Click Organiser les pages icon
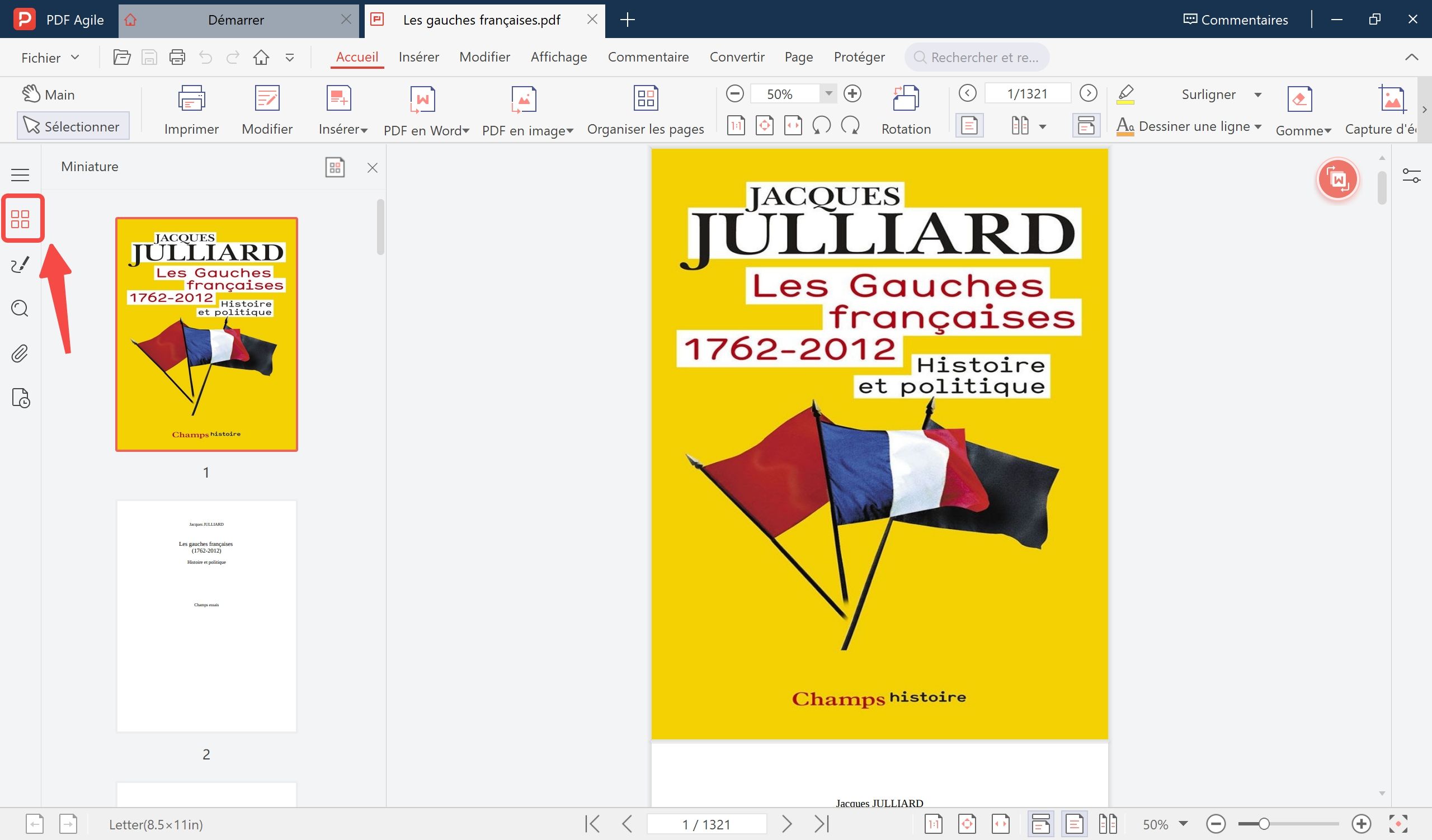The image size is (1432, 840). (x=646, y=98)
